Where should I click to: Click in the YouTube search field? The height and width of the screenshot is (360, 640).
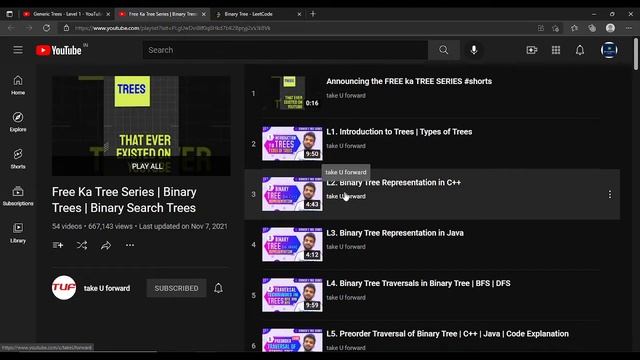(285, 50)
